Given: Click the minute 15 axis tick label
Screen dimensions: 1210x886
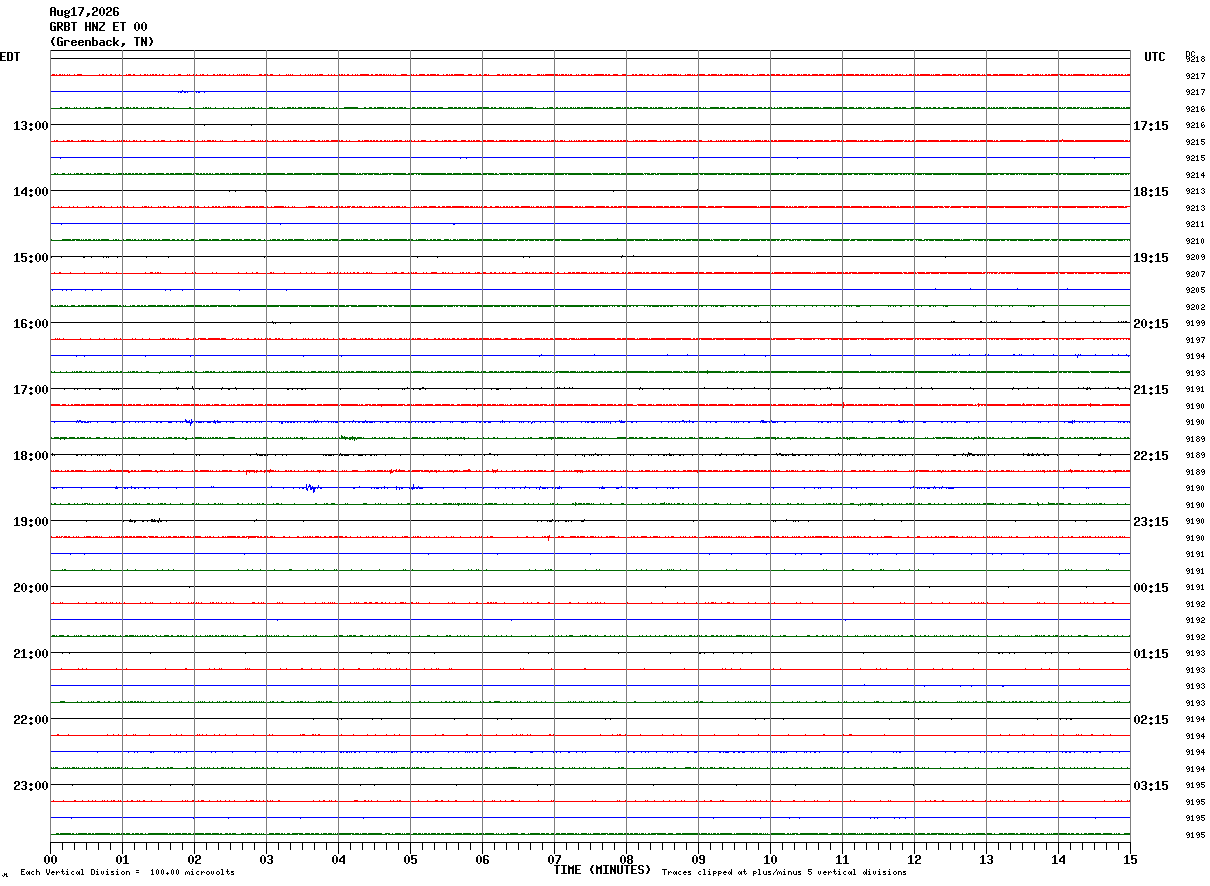Looking at the screenshot, I should pos(1130,860).
